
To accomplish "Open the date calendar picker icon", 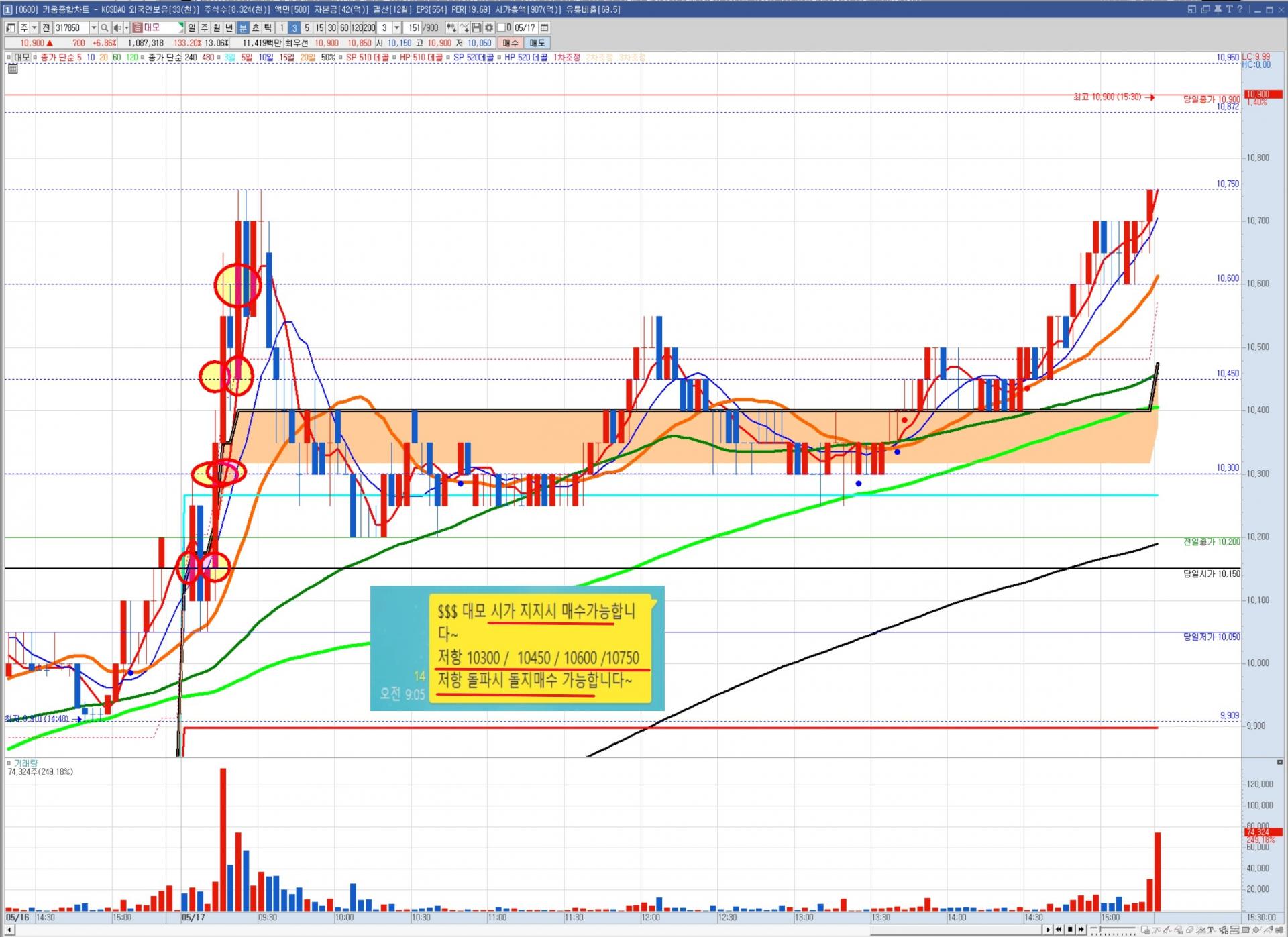I will coord(545,27).
